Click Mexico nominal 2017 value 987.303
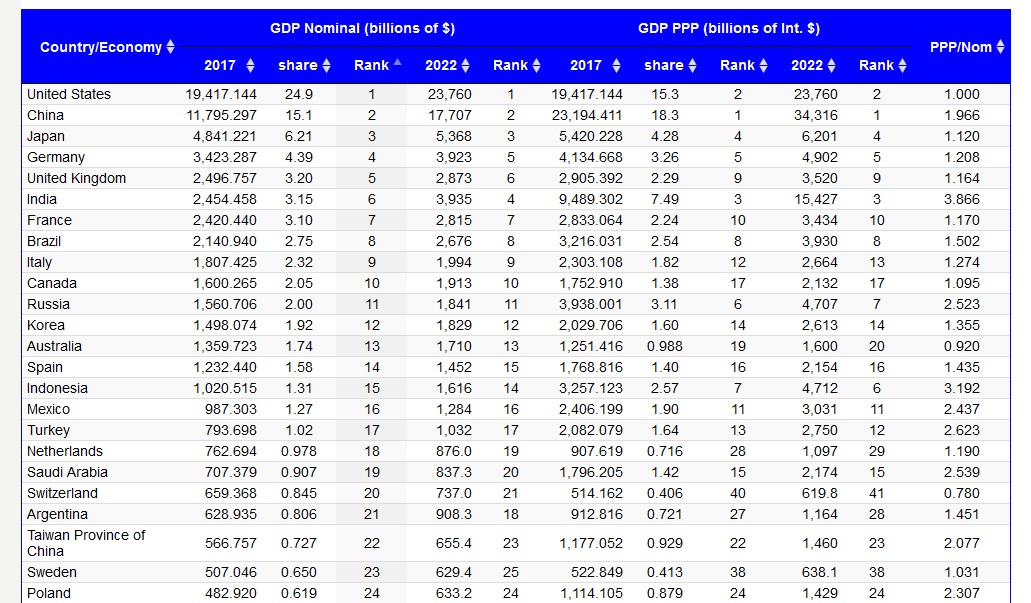Viewport: 1031px width, 603px height. pos(231,410)
